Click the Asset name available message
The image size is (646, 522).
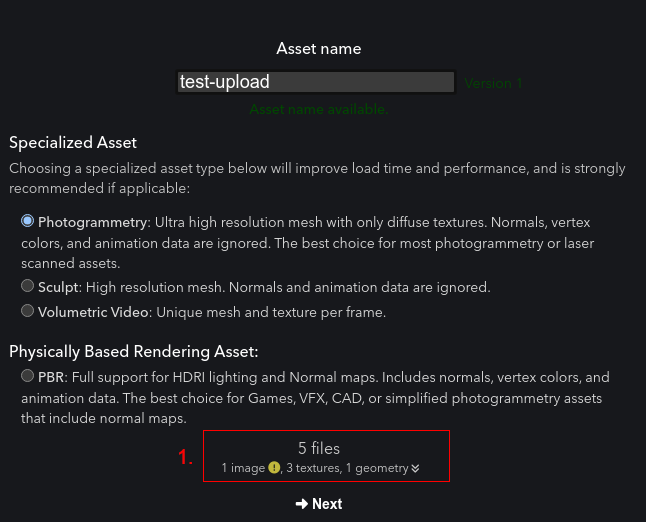point(319,110)
